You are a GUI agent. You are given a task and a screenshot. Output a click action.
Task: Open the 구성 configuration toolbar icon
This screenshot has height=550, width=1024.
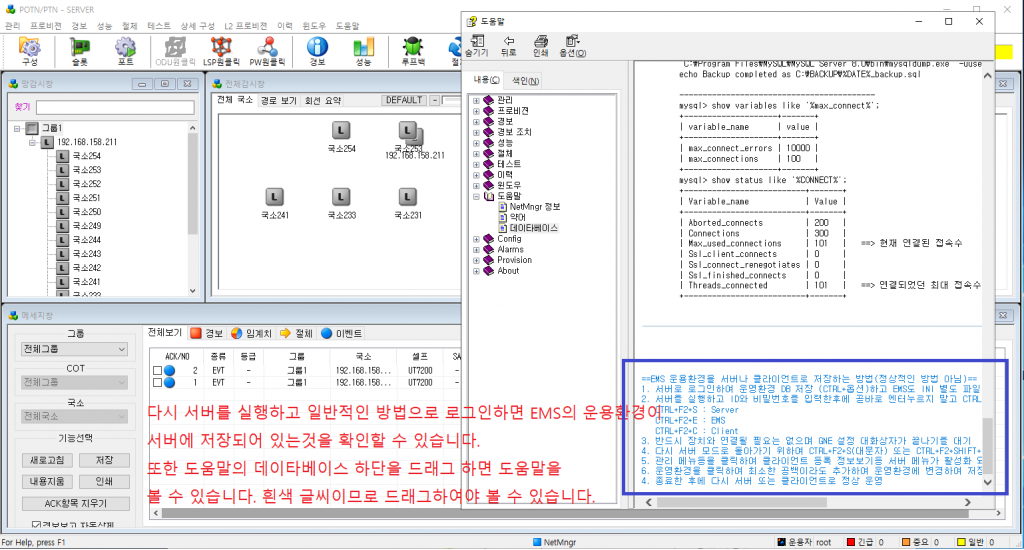click(30, 51)
